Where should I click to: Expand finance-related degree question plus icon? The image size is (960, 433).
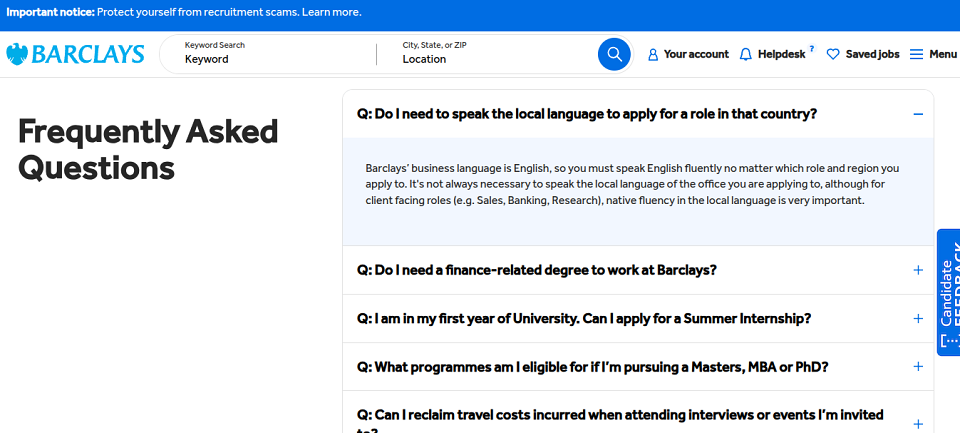[918, 270]
